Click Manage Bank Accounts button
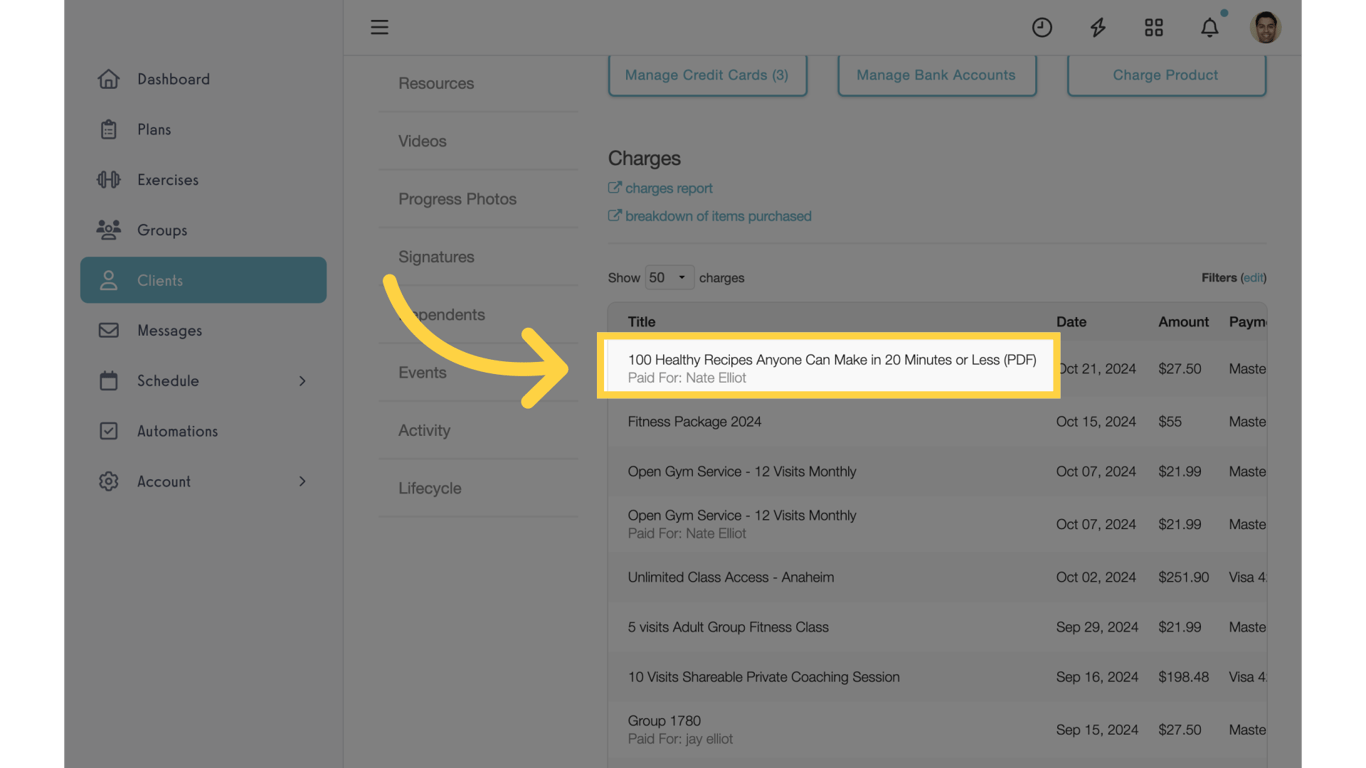Screen dimensions: 1366x768 pos(936,75)
